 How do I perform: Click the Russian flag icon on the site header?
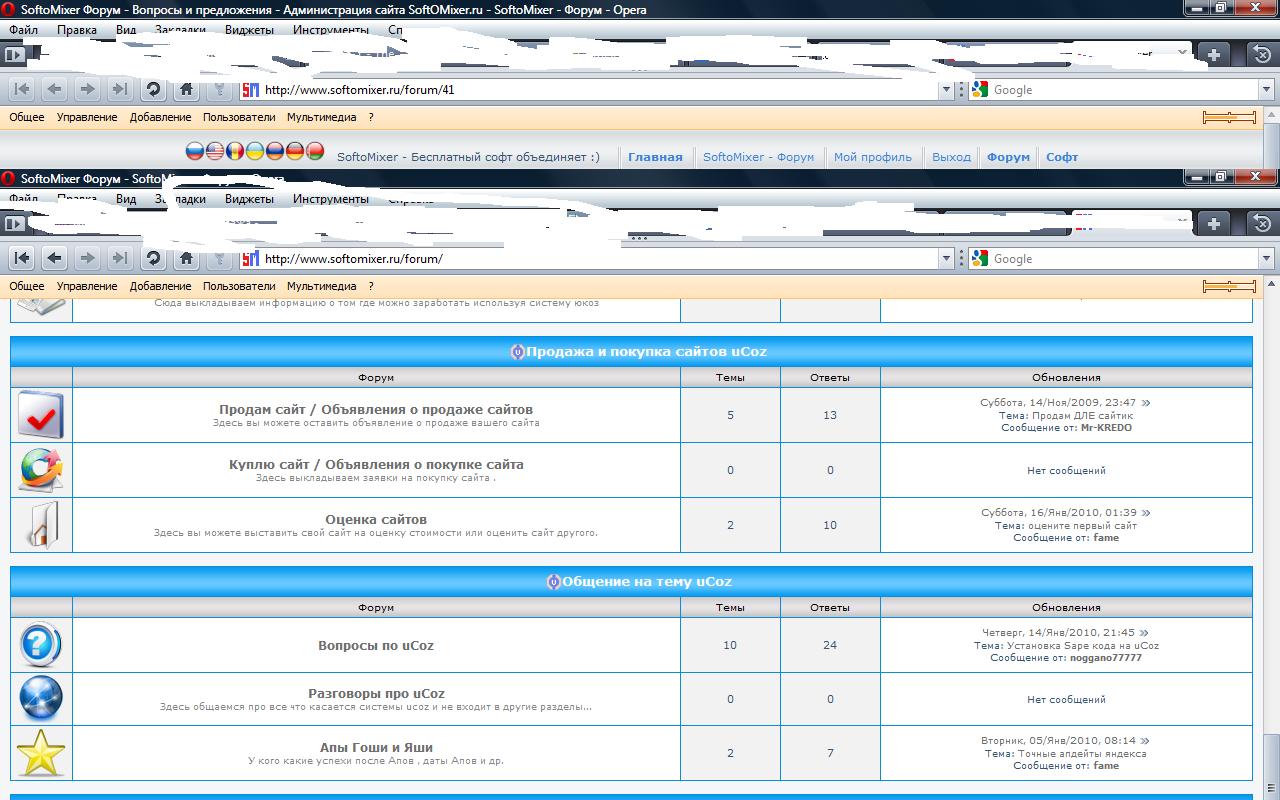(x=195, y=151)
